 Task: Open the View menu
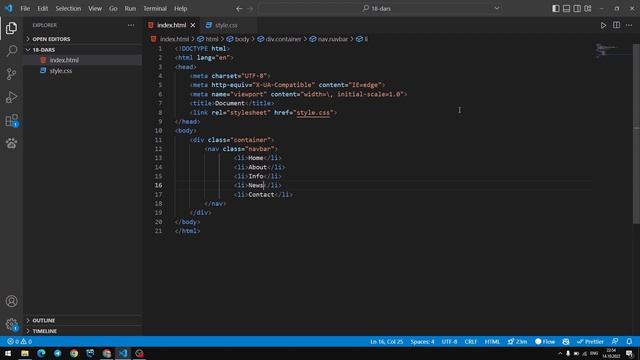[95, 9]
